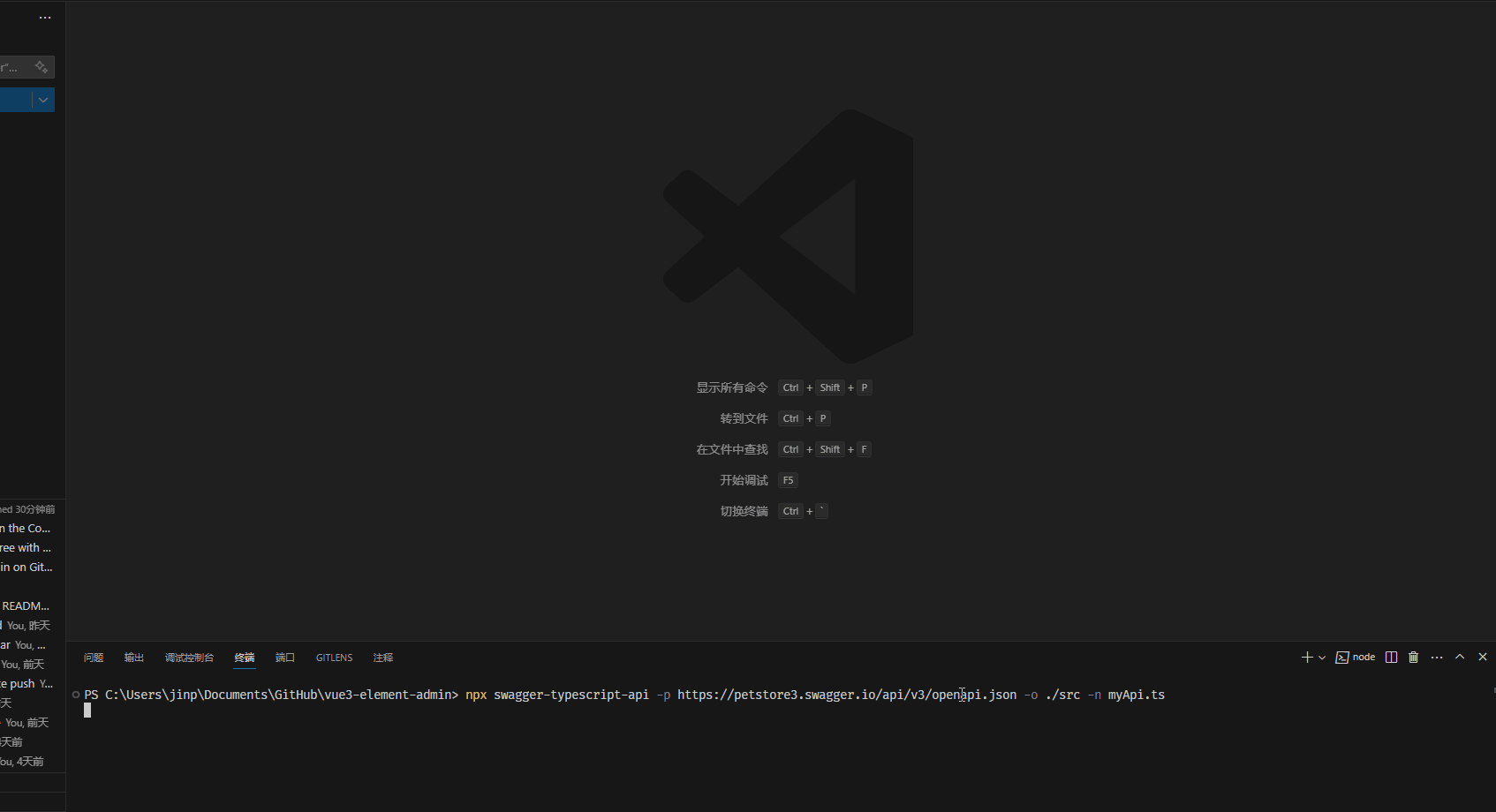Select the 'You, 昨天' commit row
Image resolution: width=1496 pixels, height=812 pixels.
(x=33, y=626)
